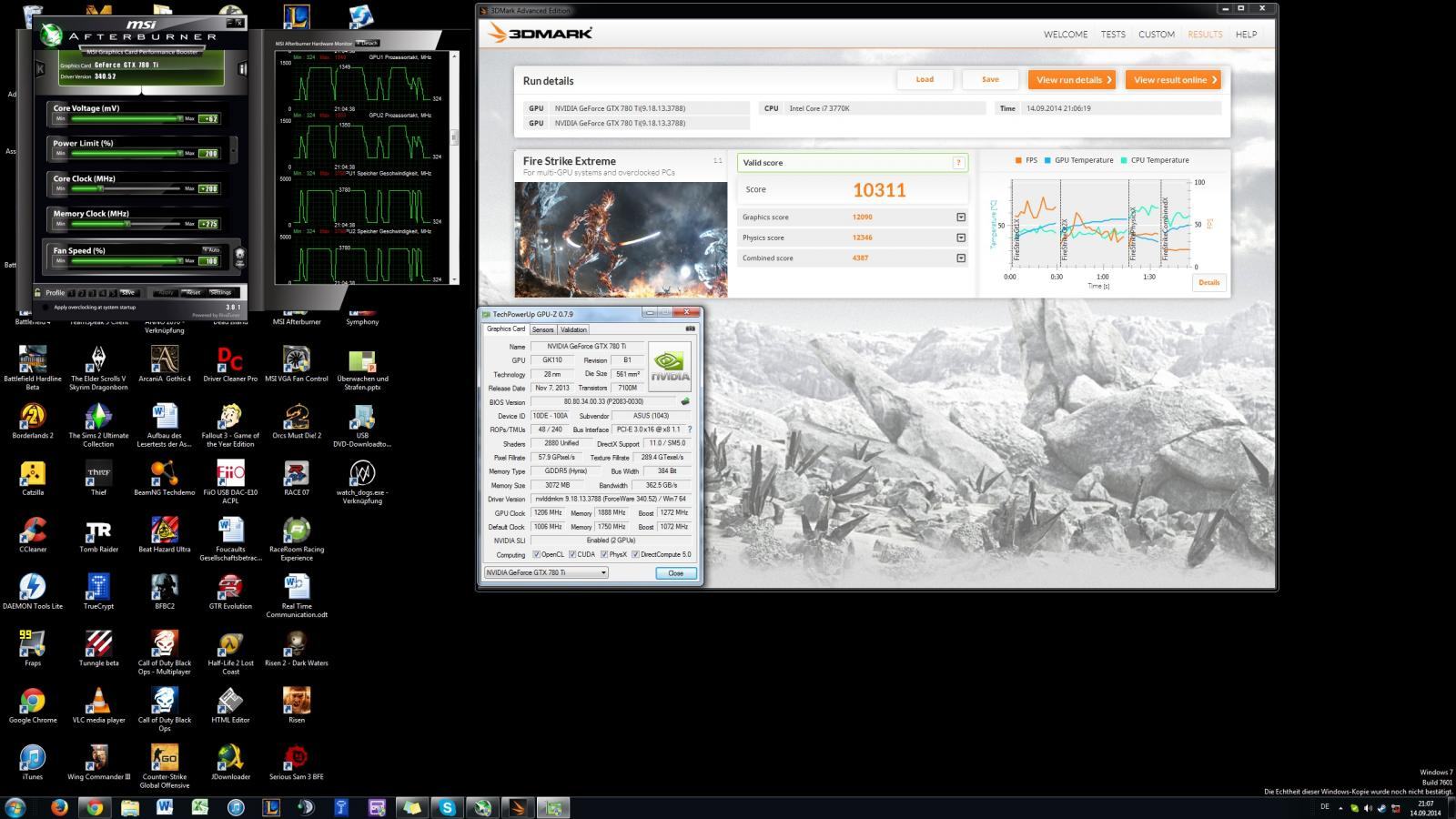This screenshot has height=819, width=1456.
Task: Expand the Physics score details
Action: (961, 238)
